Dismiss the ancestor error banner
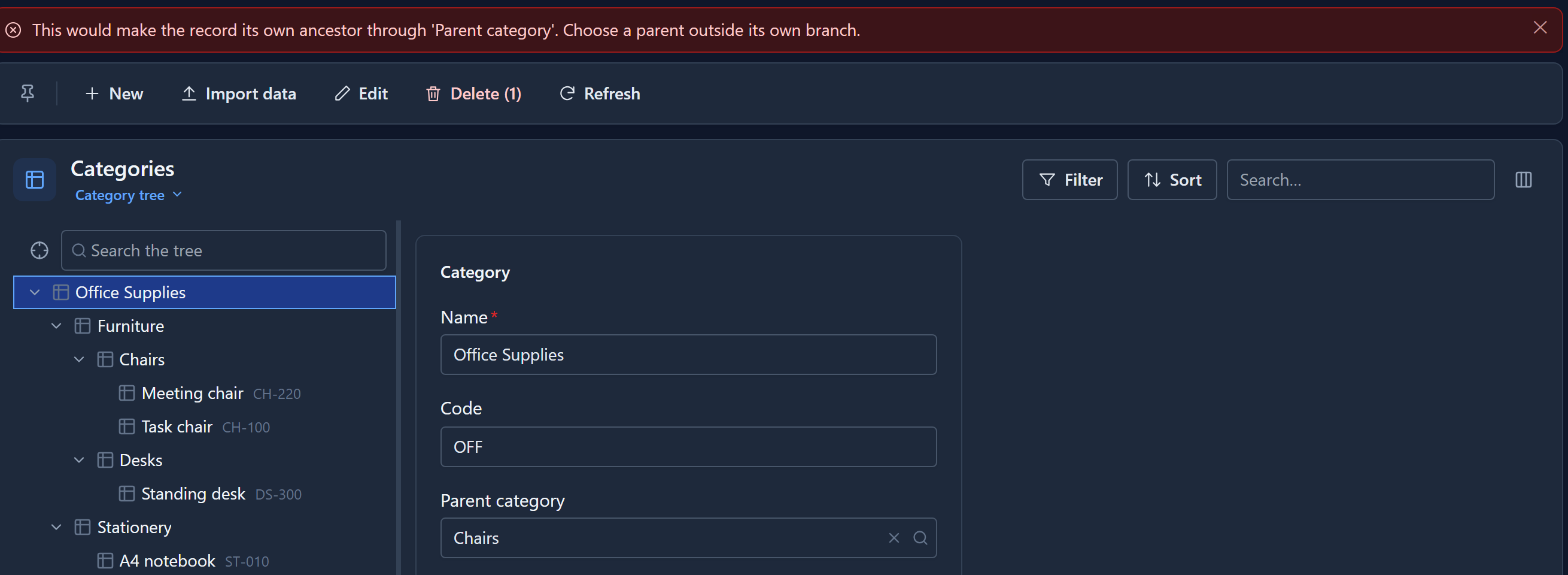The width and height of the screenshot is (1568, 575). coord(1539,28)
